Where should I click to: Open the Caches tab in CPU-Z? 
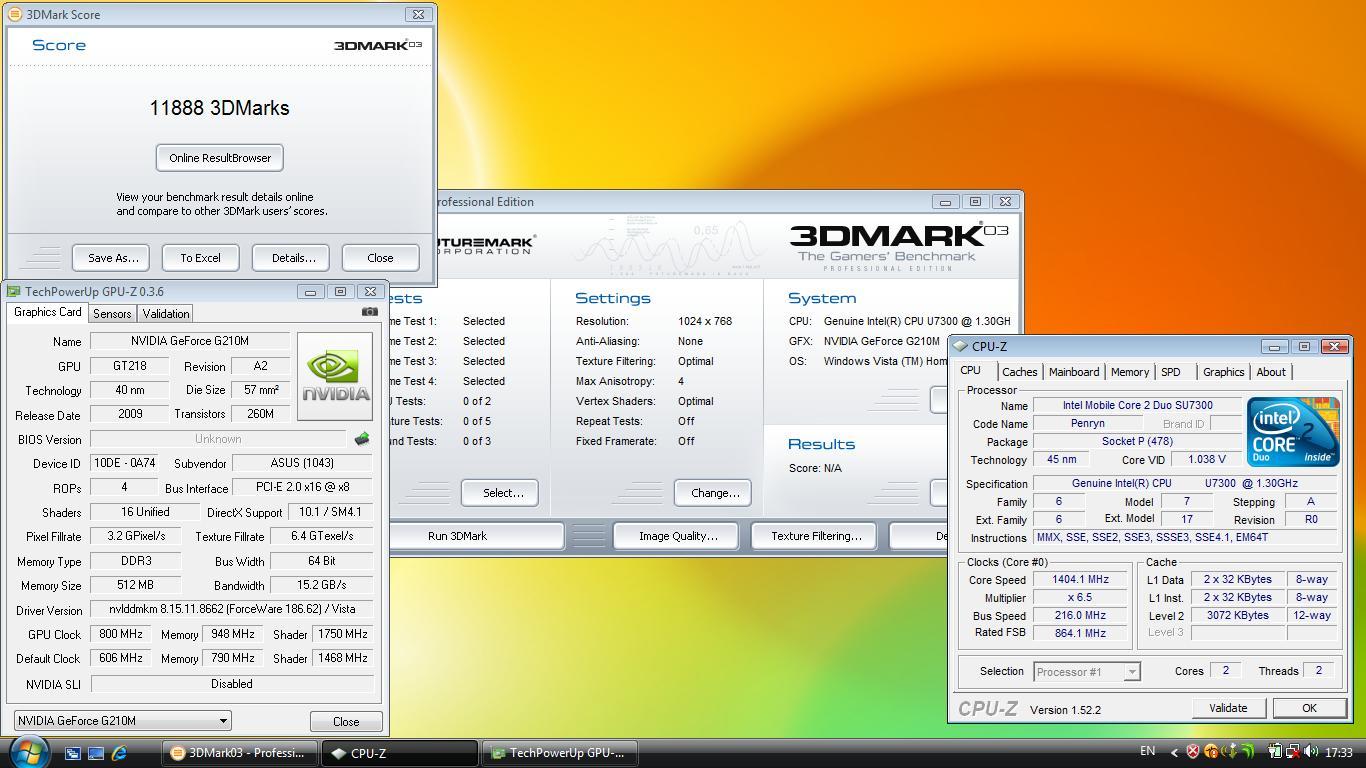tap(1019, 372)
